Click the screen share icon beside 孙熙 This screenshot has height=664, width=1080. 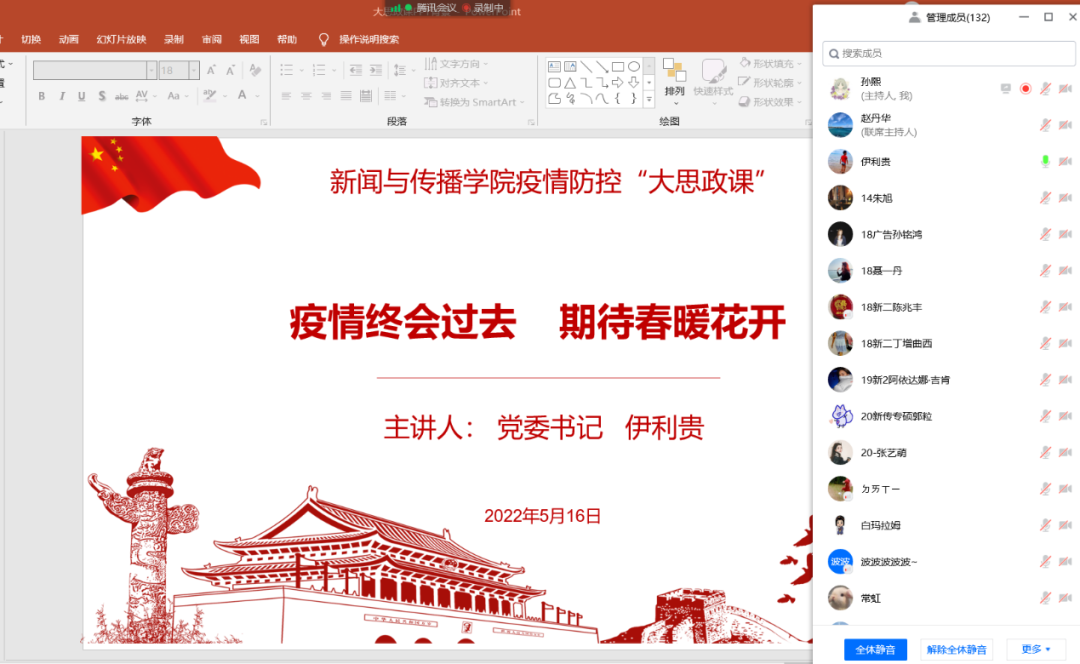(1006, 89)
